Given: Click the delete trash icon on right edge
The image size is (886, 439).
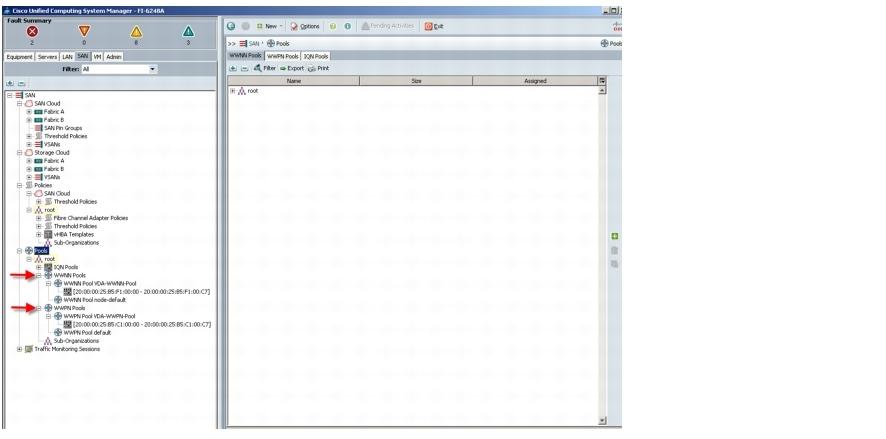Looking at the screenshot, I should [x=615, y=250].
